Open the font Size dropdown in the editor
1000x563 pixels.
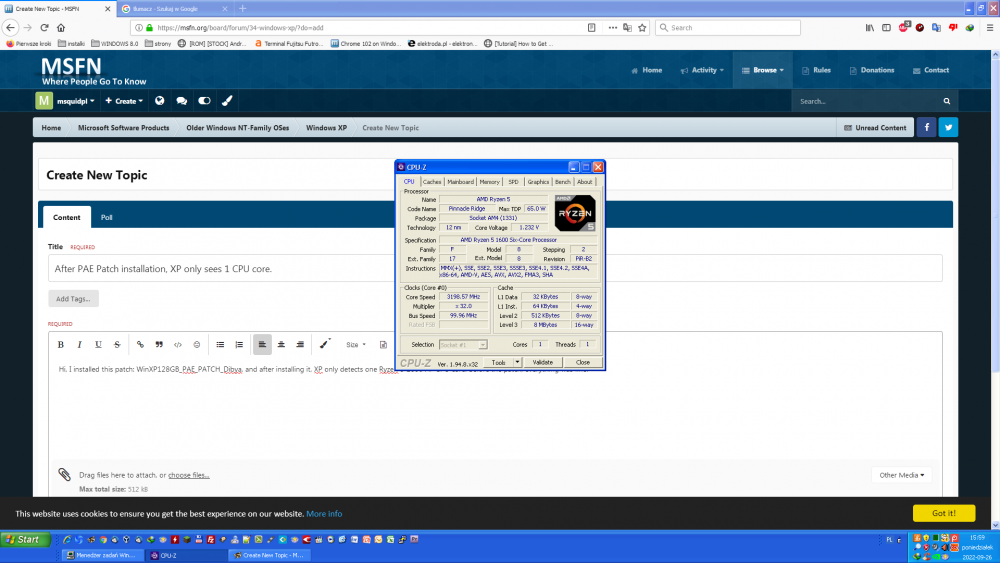tap(354, 344)
